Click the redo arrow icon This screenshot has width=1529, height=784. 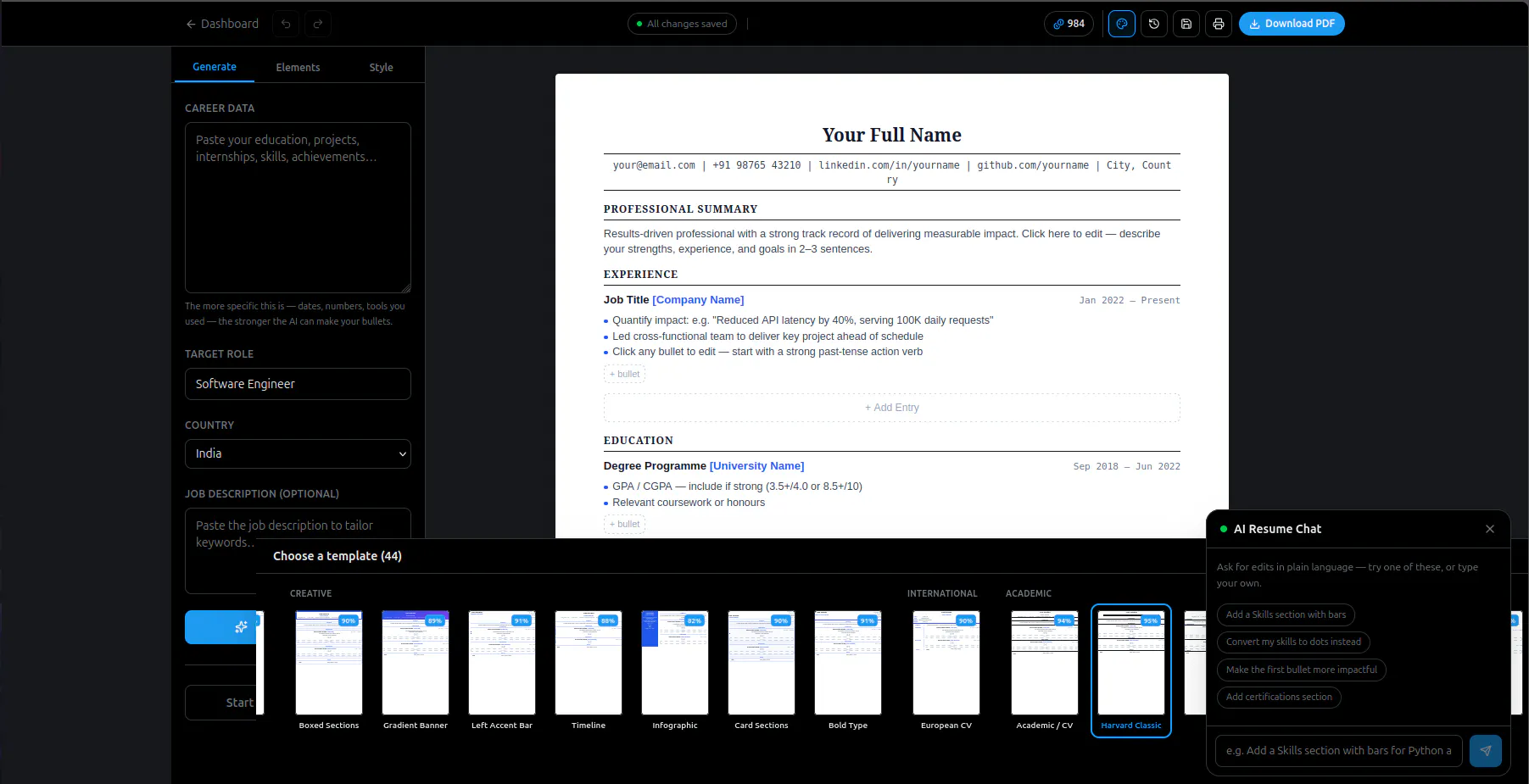[x=318, y=24]
